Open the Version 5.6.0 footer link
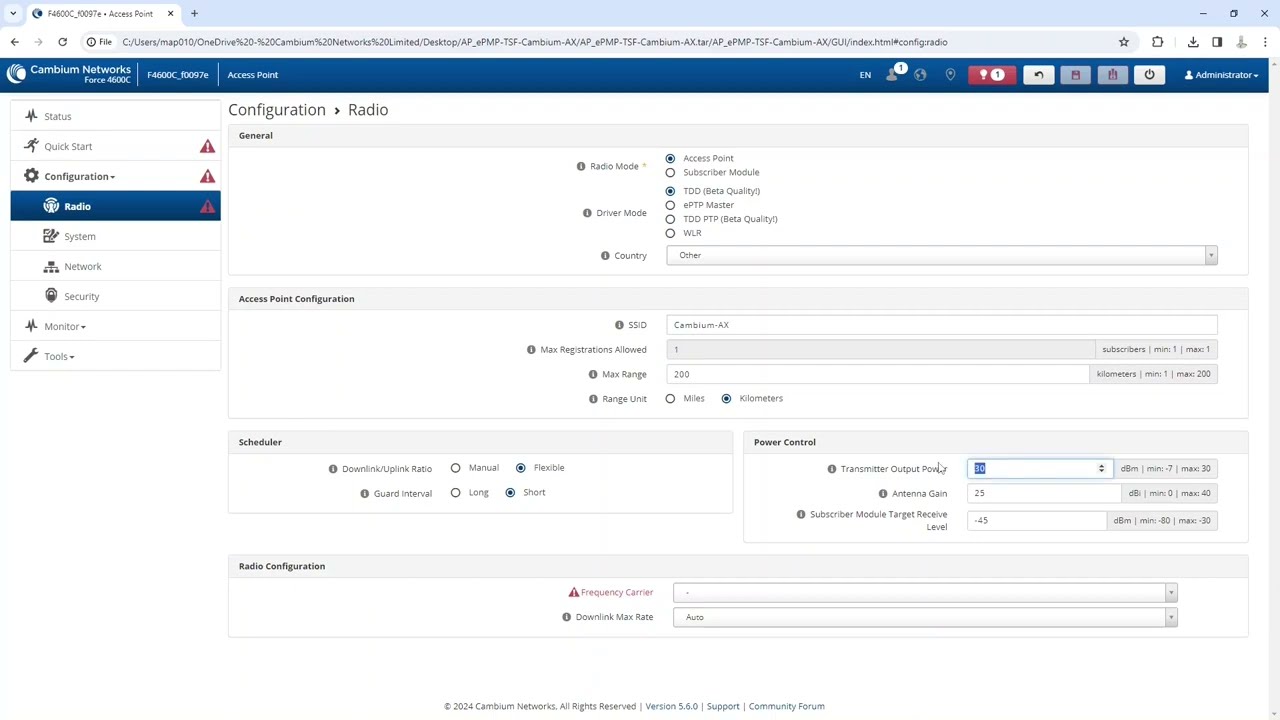 click(x=671, y=706)
